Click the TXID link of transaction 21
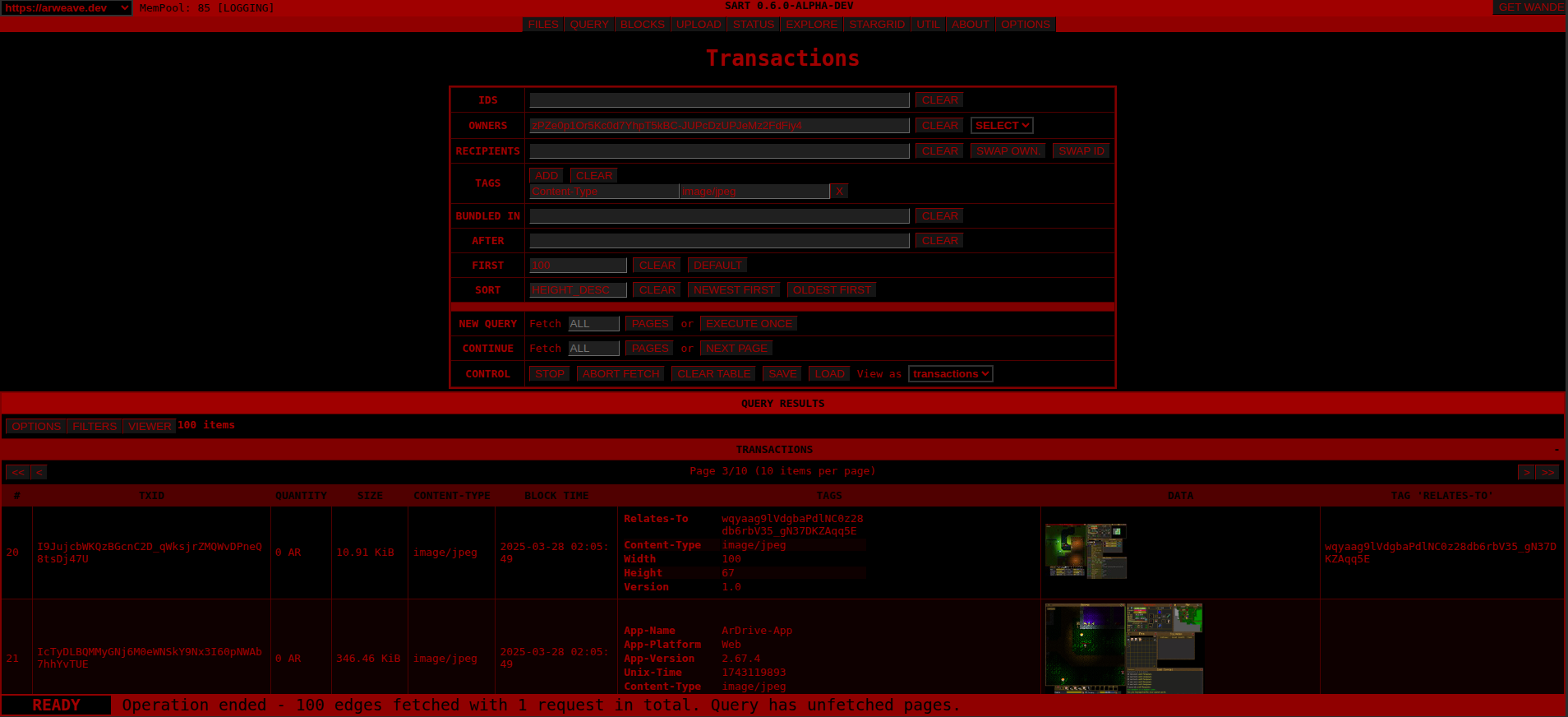This screenshot has height=717, width=1568. [x=149, y=658]
